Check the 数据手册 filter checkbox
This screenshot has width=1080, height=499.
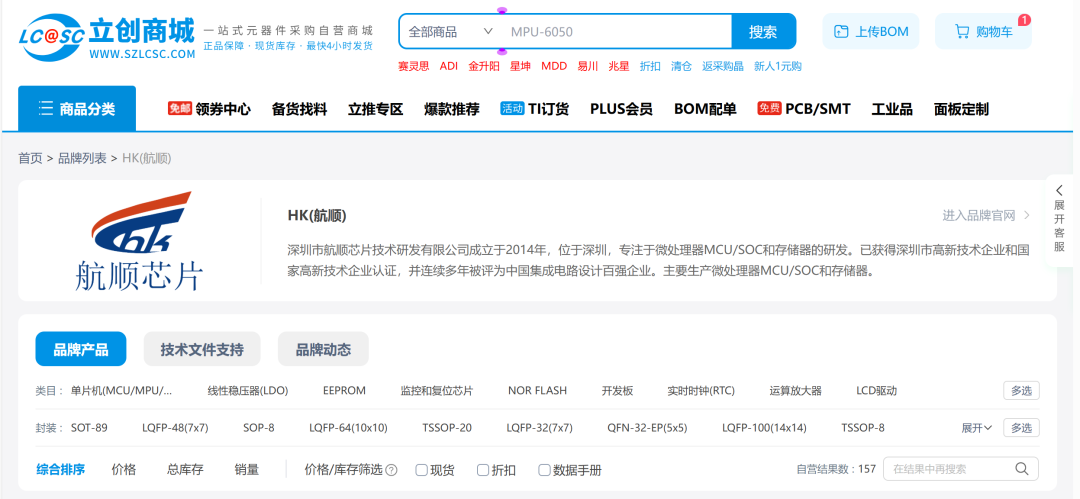(545, 470)
